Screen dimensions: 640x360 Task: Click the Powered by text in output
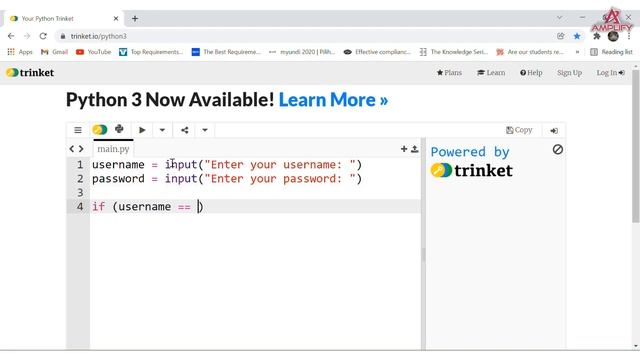(x=470, y=152)
